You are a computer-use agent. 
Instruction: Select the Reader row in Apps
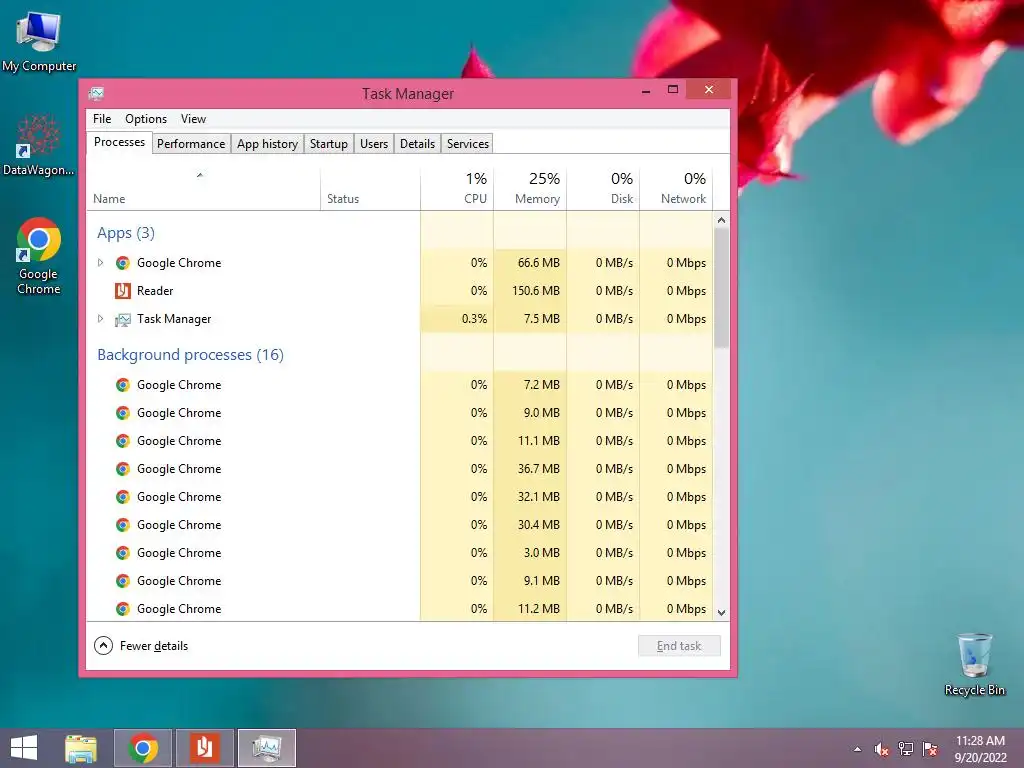[400, 291]
